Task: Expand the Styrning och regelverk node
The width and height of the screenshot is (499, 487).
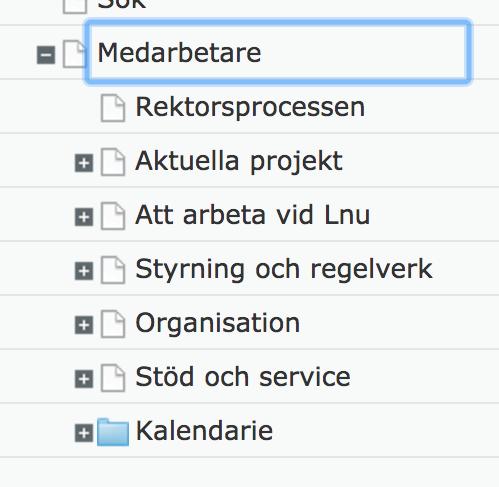Action: tap(84, 271)
